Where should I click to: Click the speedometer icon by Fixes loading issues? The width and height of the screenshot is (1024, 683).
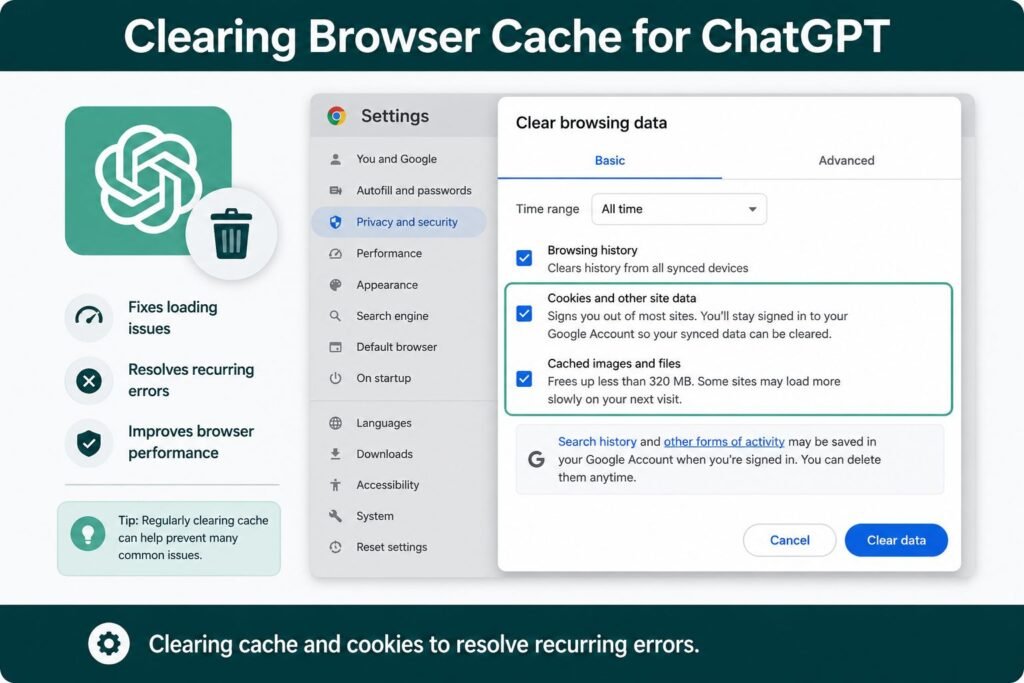pyautogui.click(x=89, y=317)
